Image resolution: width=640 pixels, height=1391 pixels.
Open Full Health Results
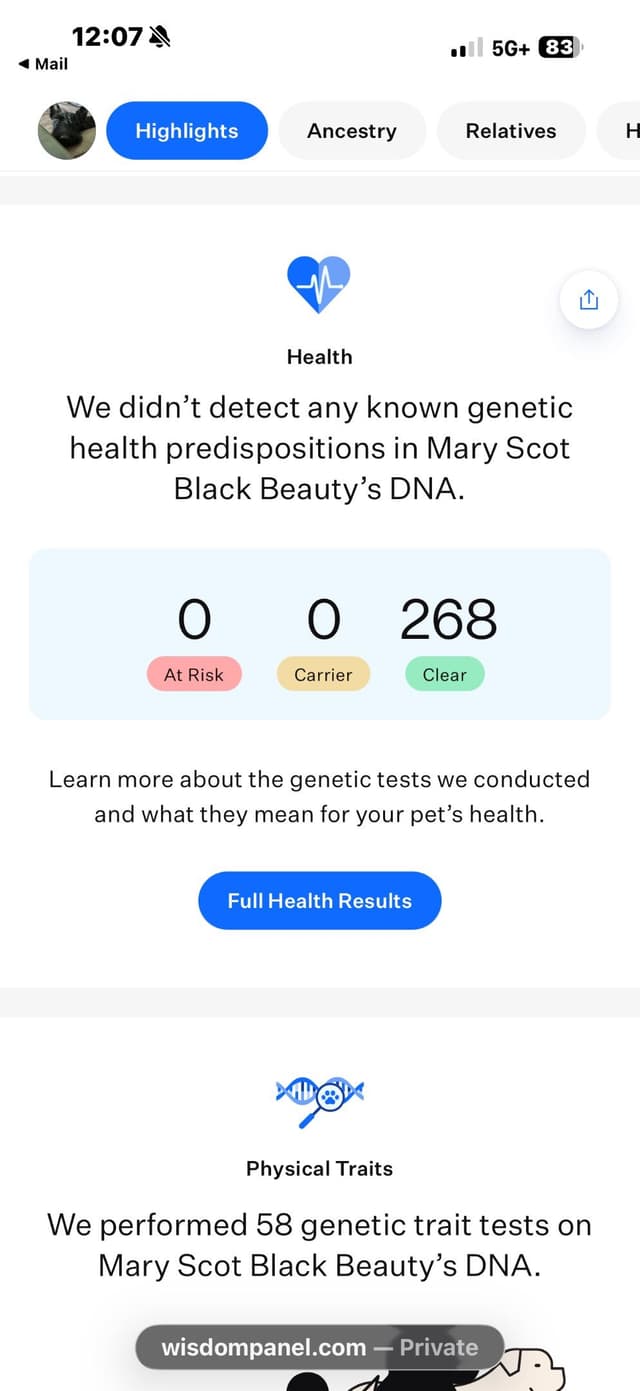point(320,900)
